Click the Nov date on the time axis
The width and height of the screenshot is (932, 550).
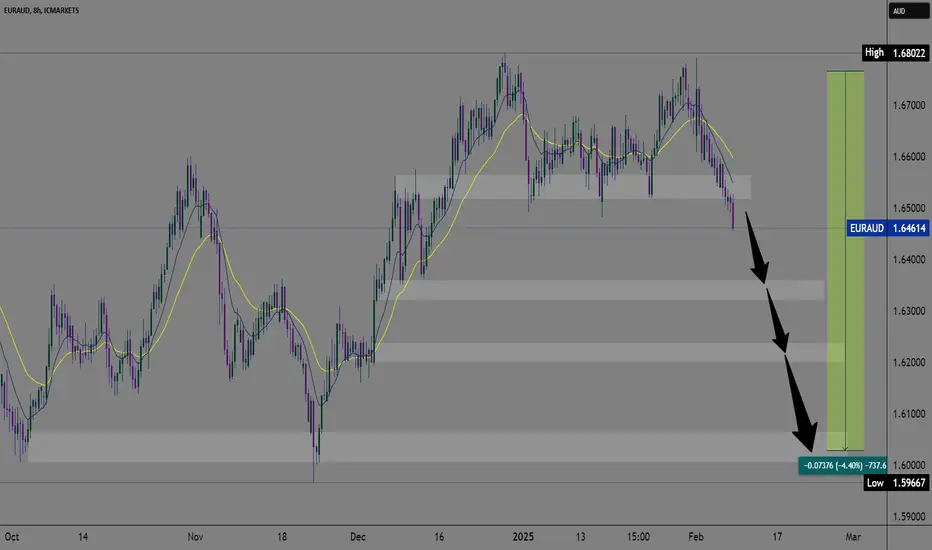pyautogui.click(x=195, y=537)
